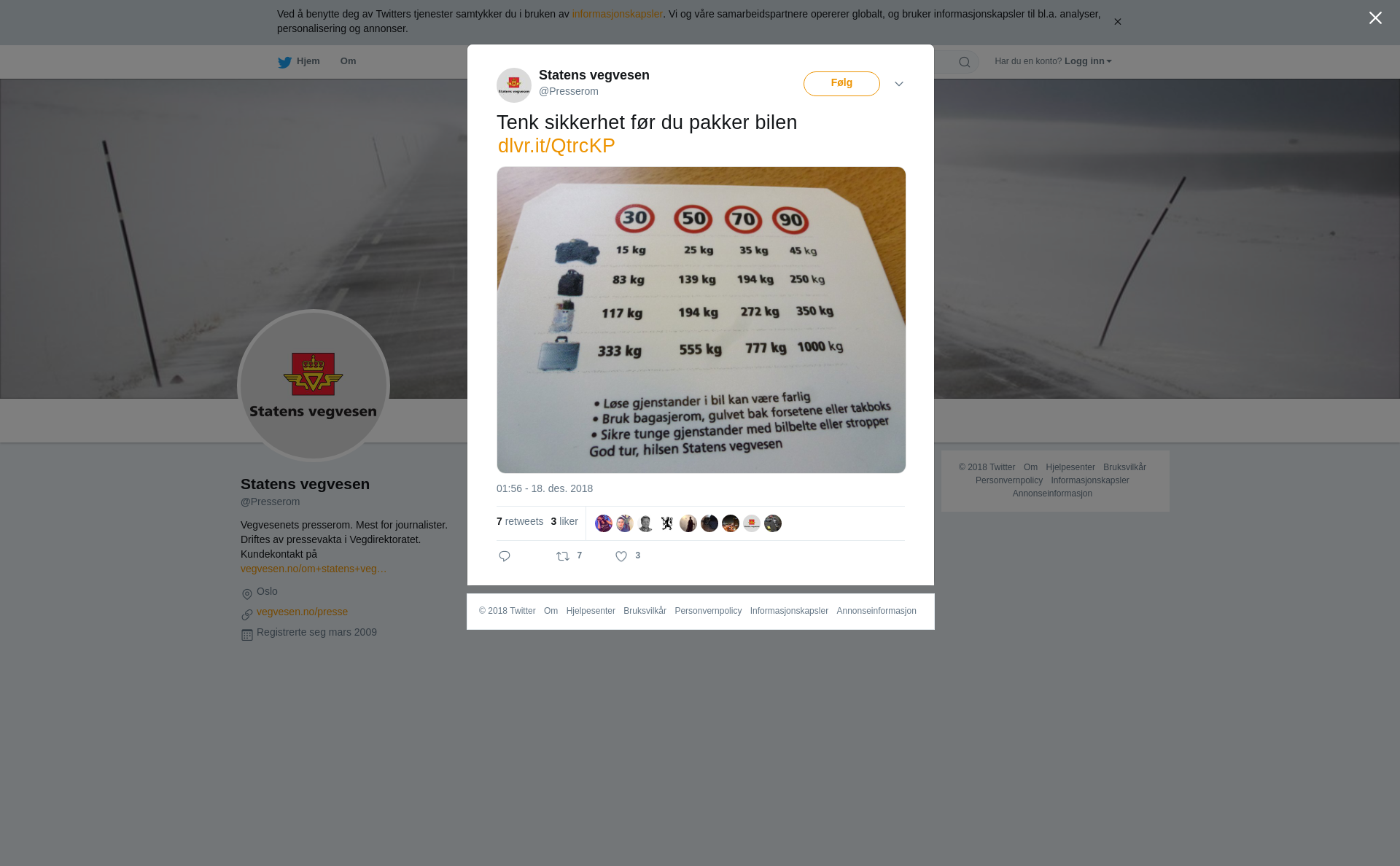This screenshot has height=866, width=1400.
Task: Open the dlvr.it/QtrcKP link
Action: 556,146
